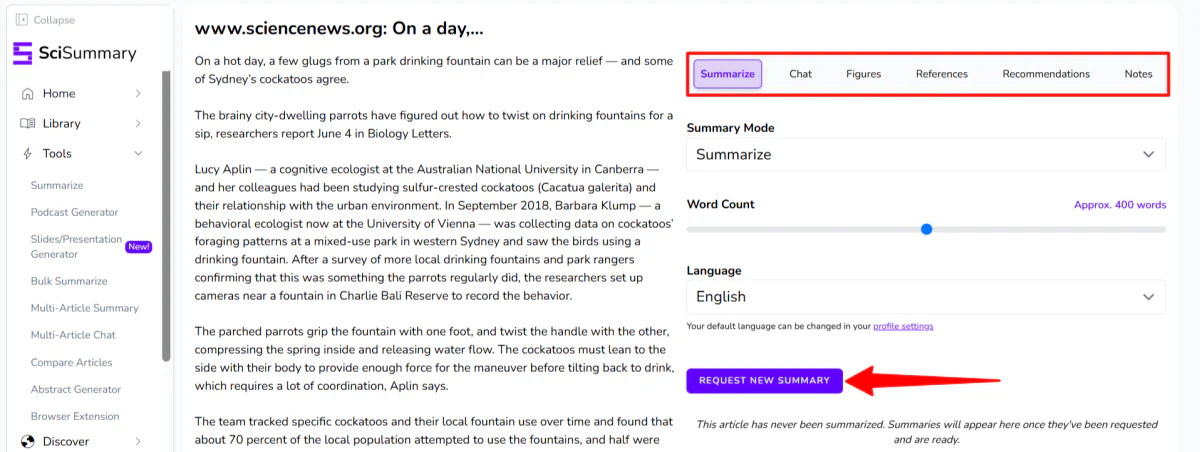Collapse the Tools section chevron
This screenshot has width=1200, height=452.
click(x=138, y=154)
